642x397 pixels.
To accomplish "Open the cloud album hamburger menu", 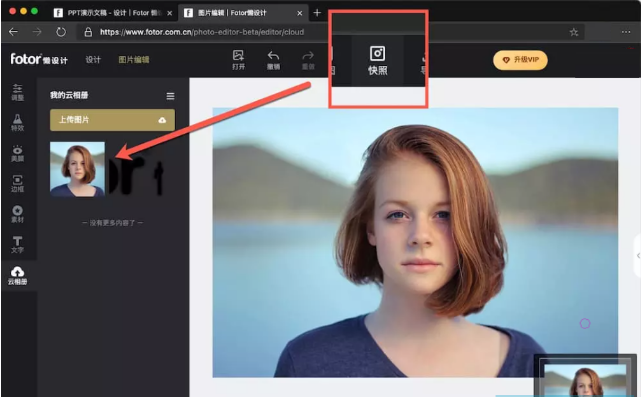I will (x=170, y=96).
